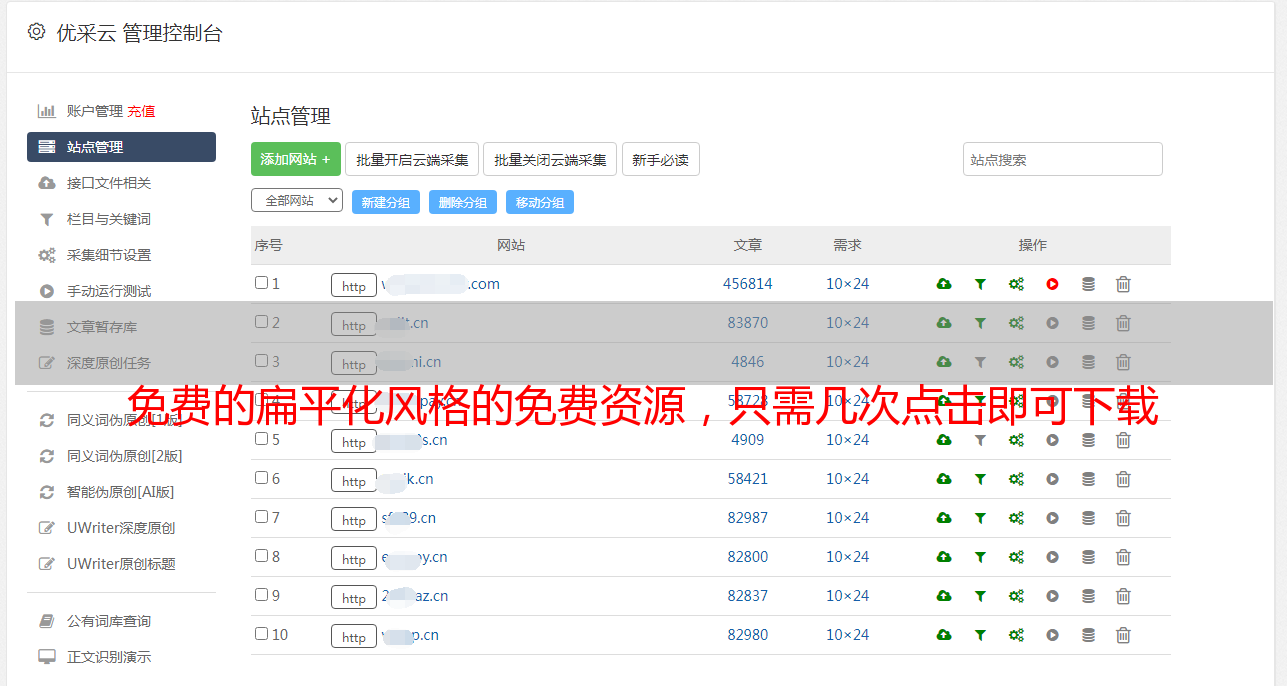The width and height of the screenshot is (1287, 686).
Task: Check the checkbox for row 10
Action: 261,634
